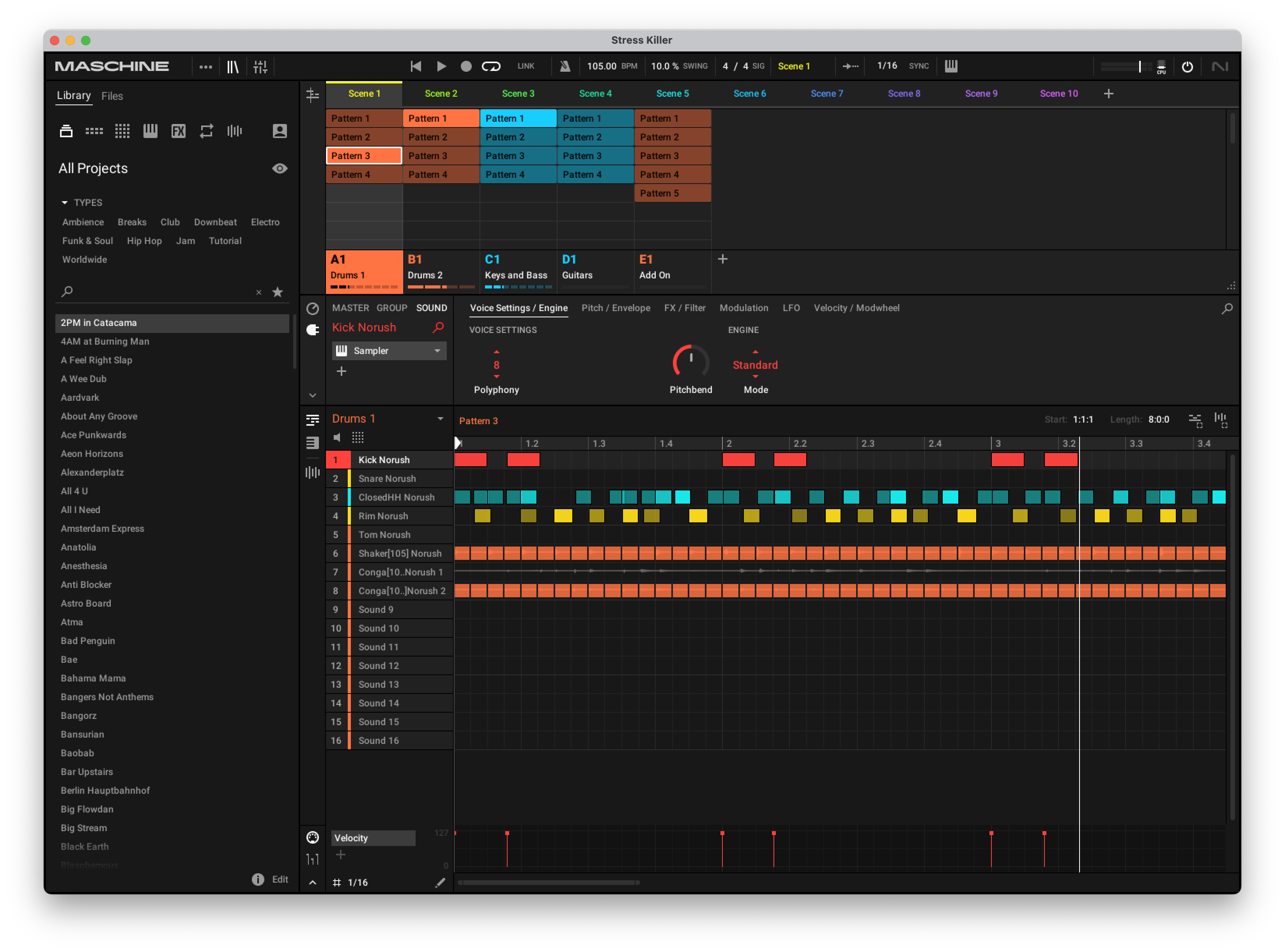Viewport: 1285px width, 952px height.
Task: Open the Sampler plug-in dropdown
Action: click(x=389, y=351)
